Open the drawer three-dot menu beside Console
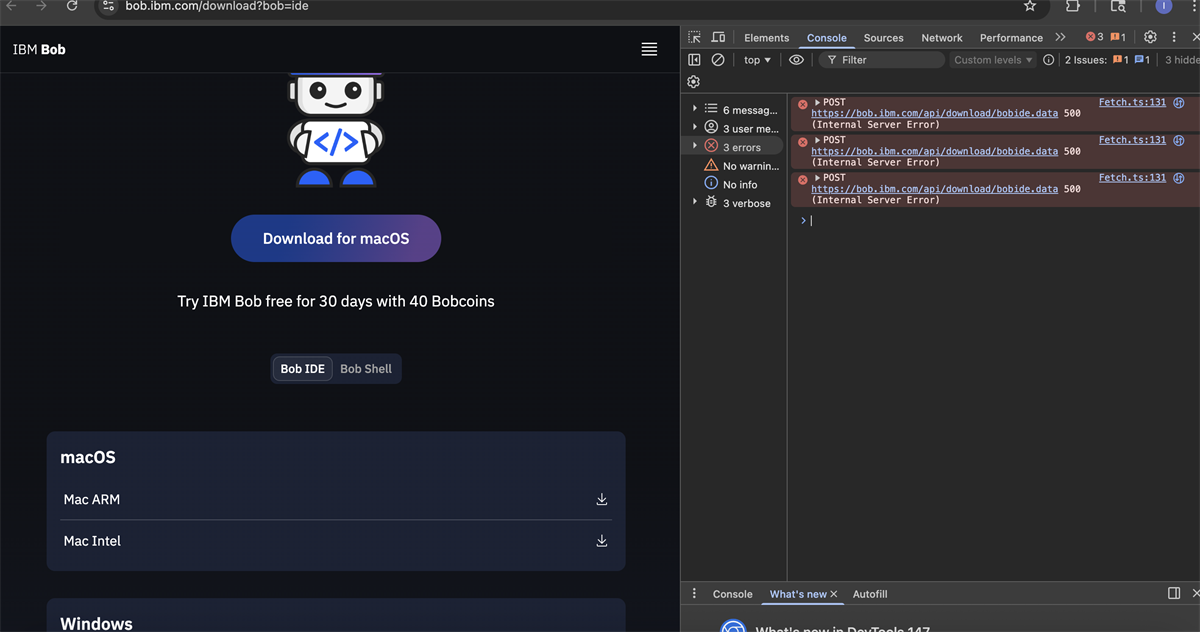1200x632 pixels. [x=695, y=594]
